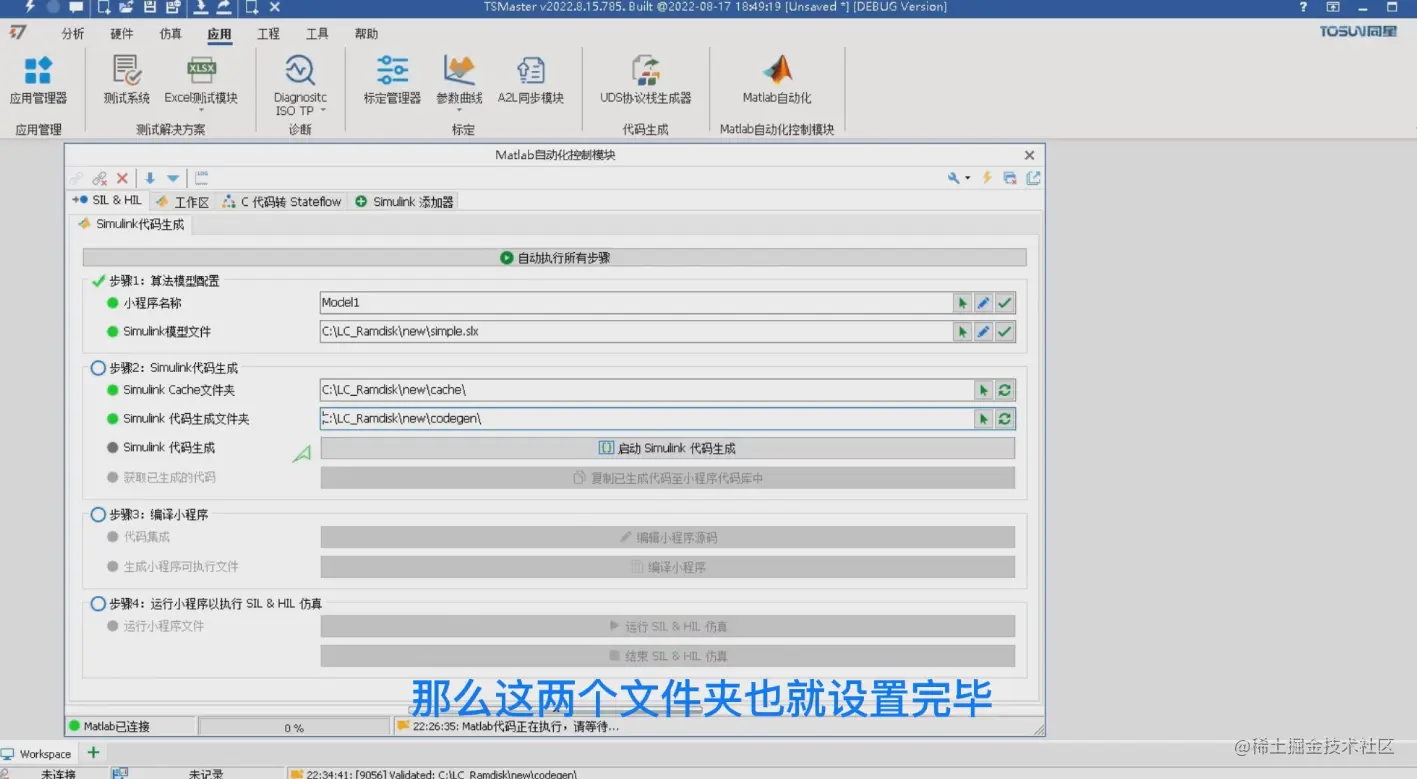The image size is (1417, 779).
Task: Expand the Excel测试模块 dropdown arrow
Action: point(201,111)
